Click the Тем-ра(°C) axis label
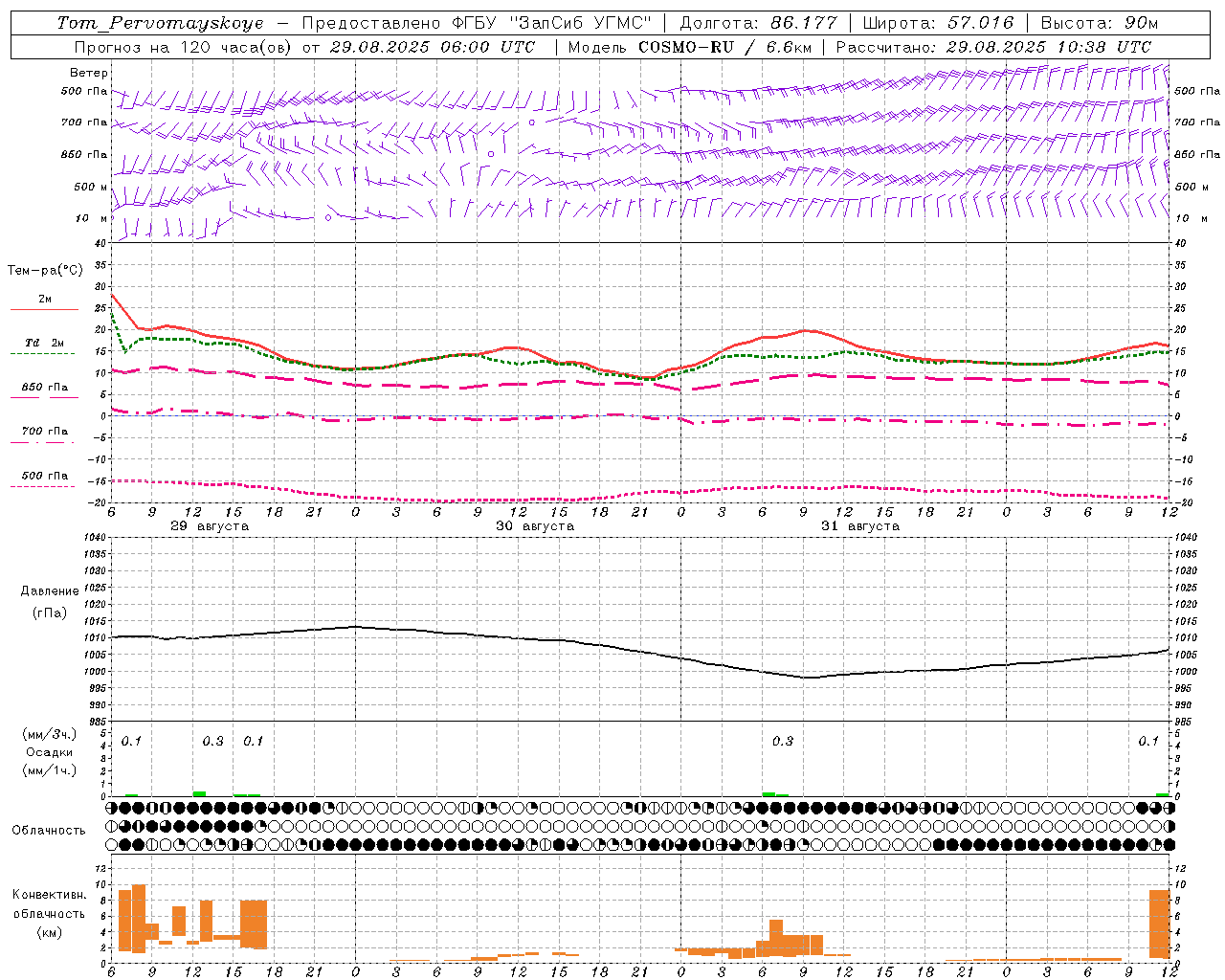 (45, 271)
